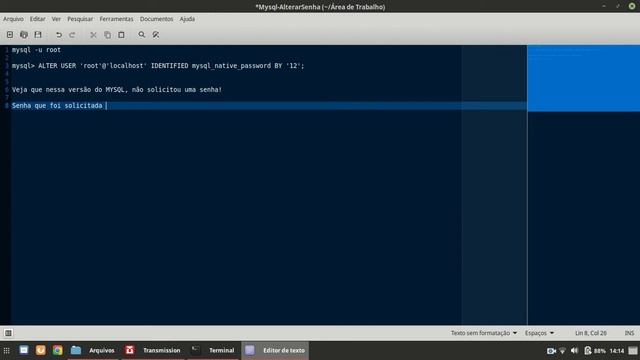Open the applications grid on the taskbar

tap(7, 351)
